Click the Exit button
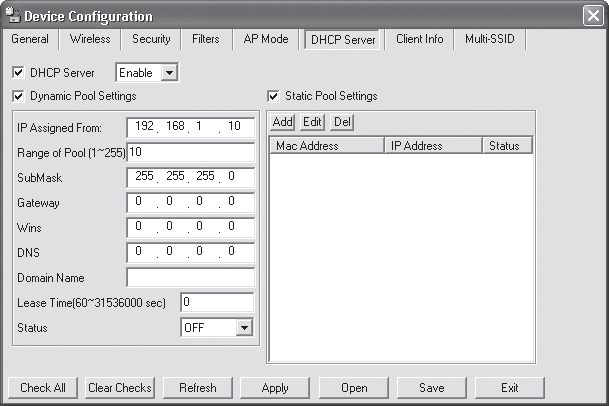This screenshot has height=406, width=609. 509,388
